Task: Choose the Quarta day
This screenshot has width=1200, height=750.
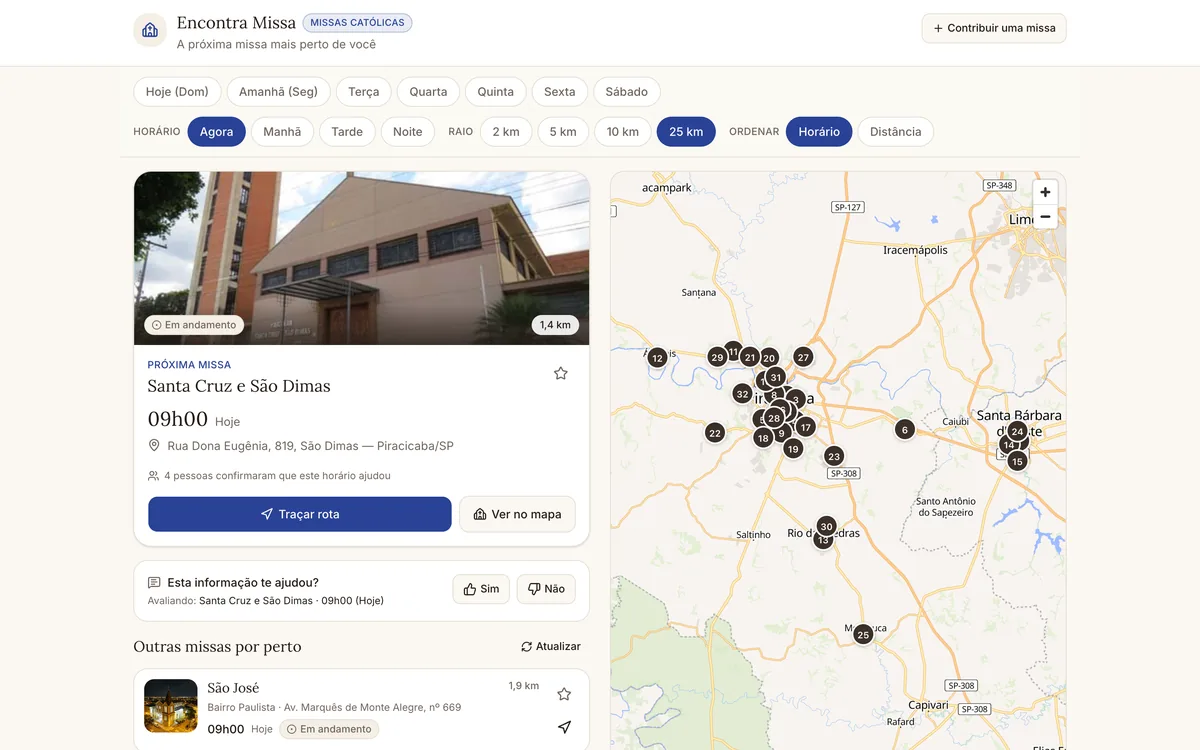Action: click(x=428, y=92)
